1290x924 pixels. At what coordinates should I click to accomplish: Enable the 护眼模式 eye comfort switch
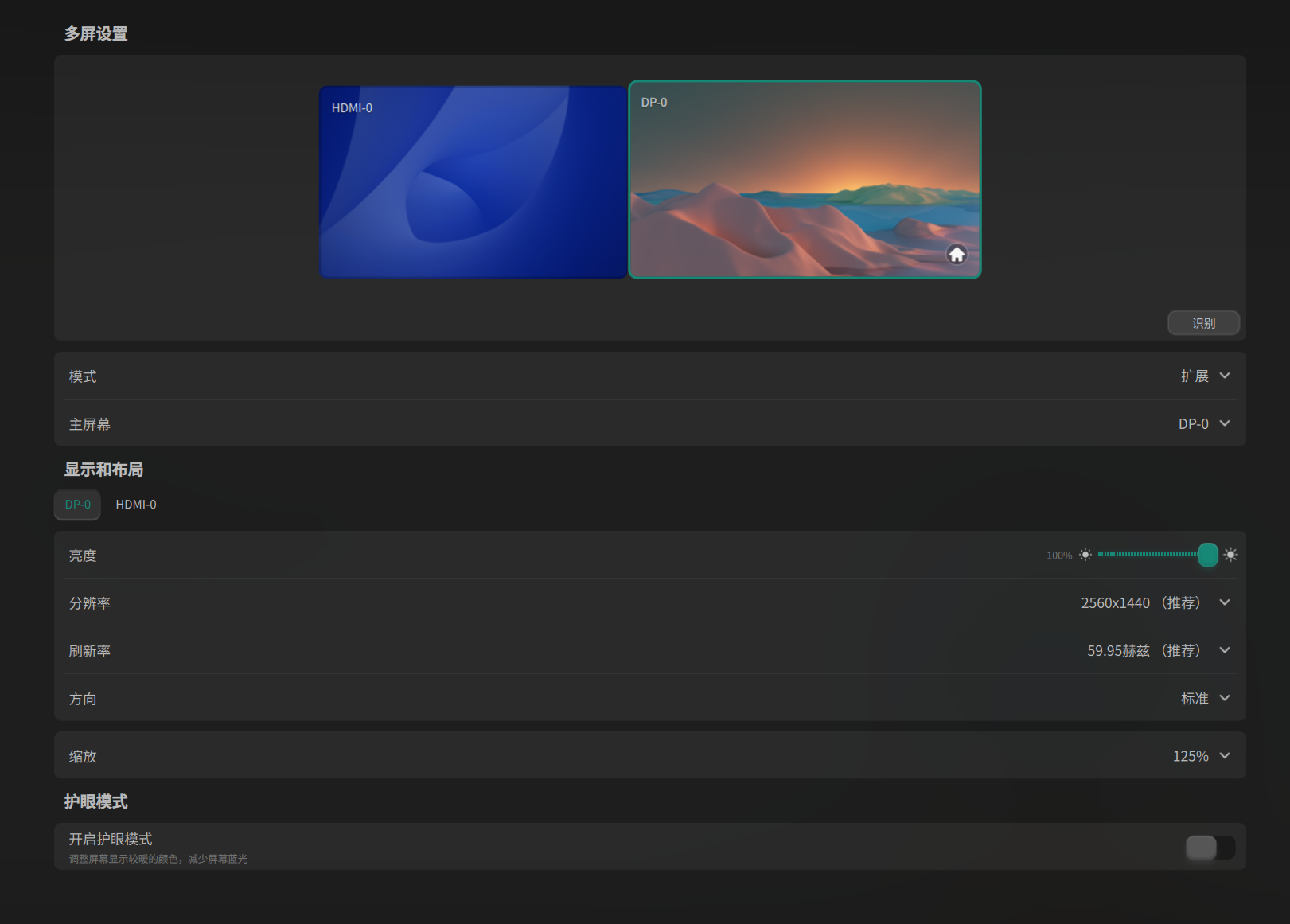click(x=1210, y=848)
